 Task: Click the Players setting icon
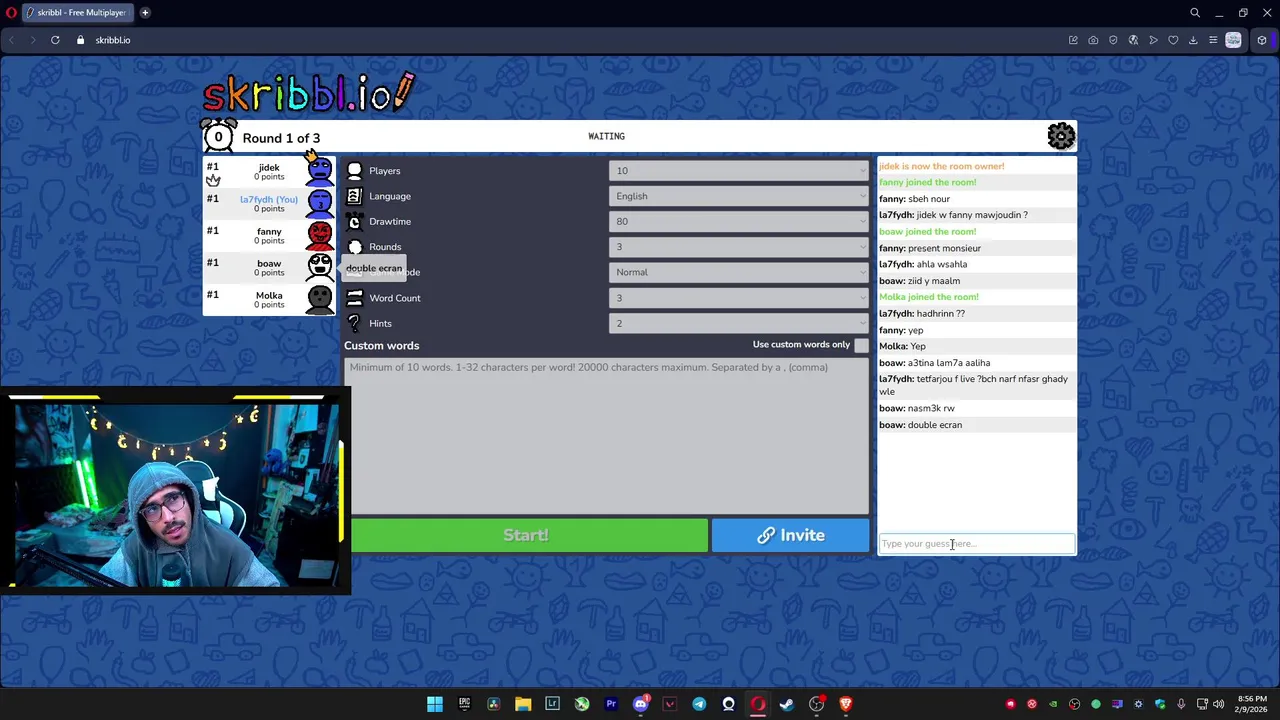click(x=354, y=171)
